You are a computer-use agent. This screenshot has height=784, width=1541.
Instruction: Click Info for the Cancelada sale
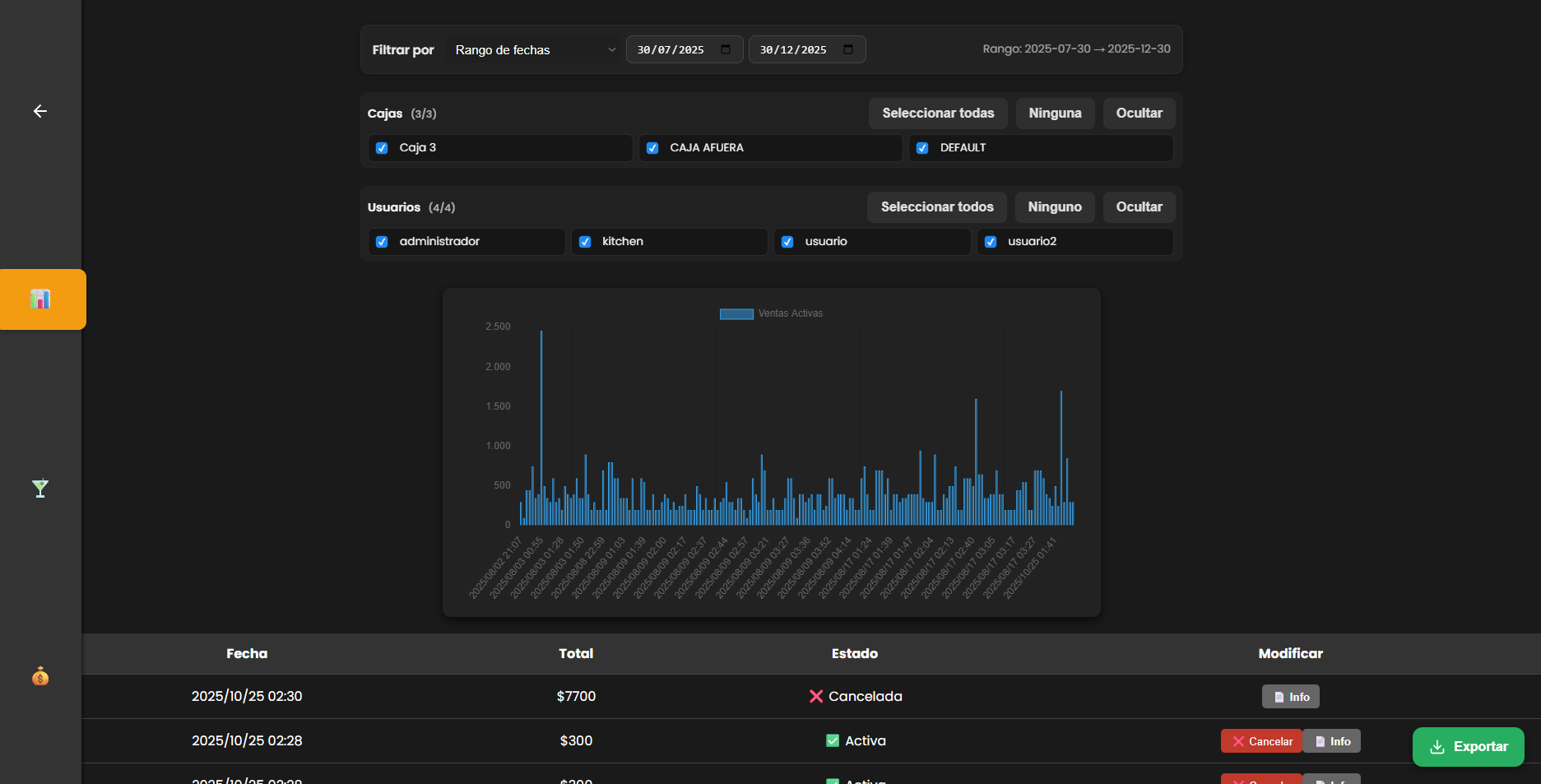pos(1290,697)
